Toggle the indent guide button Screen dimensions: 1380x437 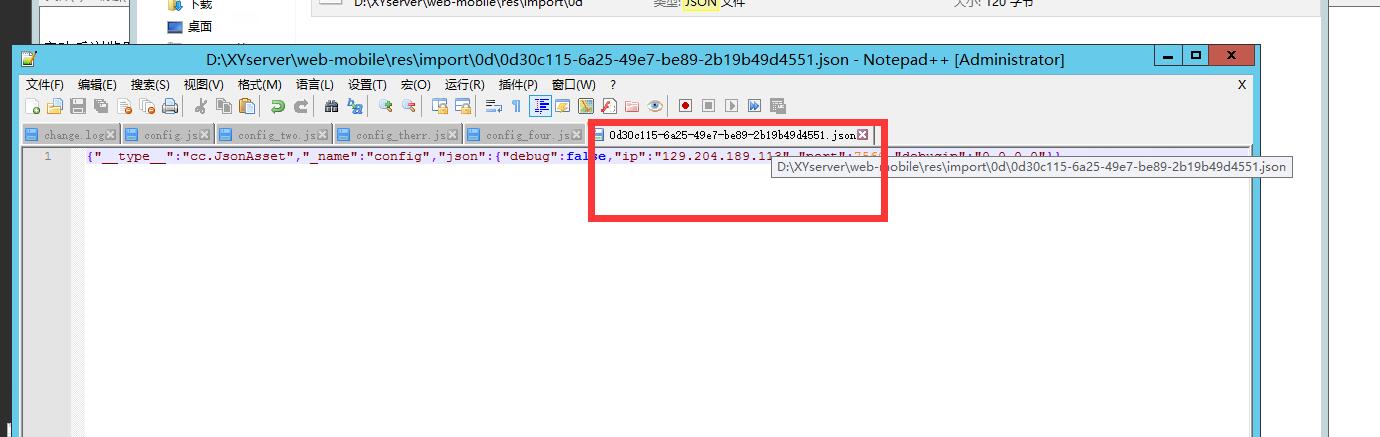click(541, 106)
